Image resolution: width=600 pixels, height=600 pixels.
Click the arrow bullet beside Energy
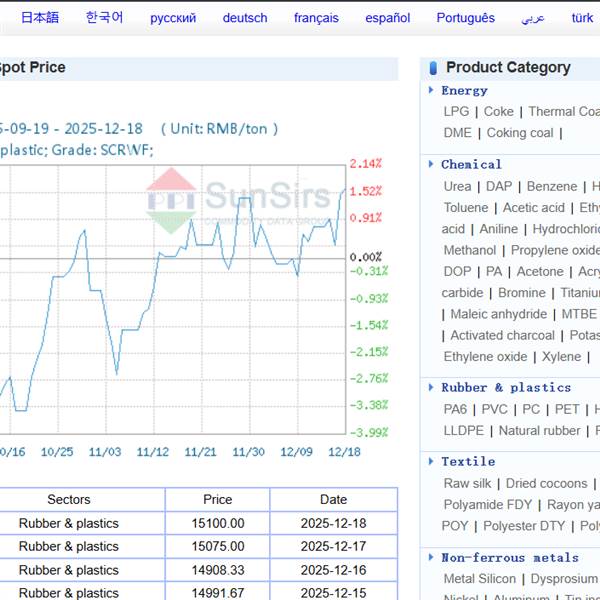[x=431, y=91]
